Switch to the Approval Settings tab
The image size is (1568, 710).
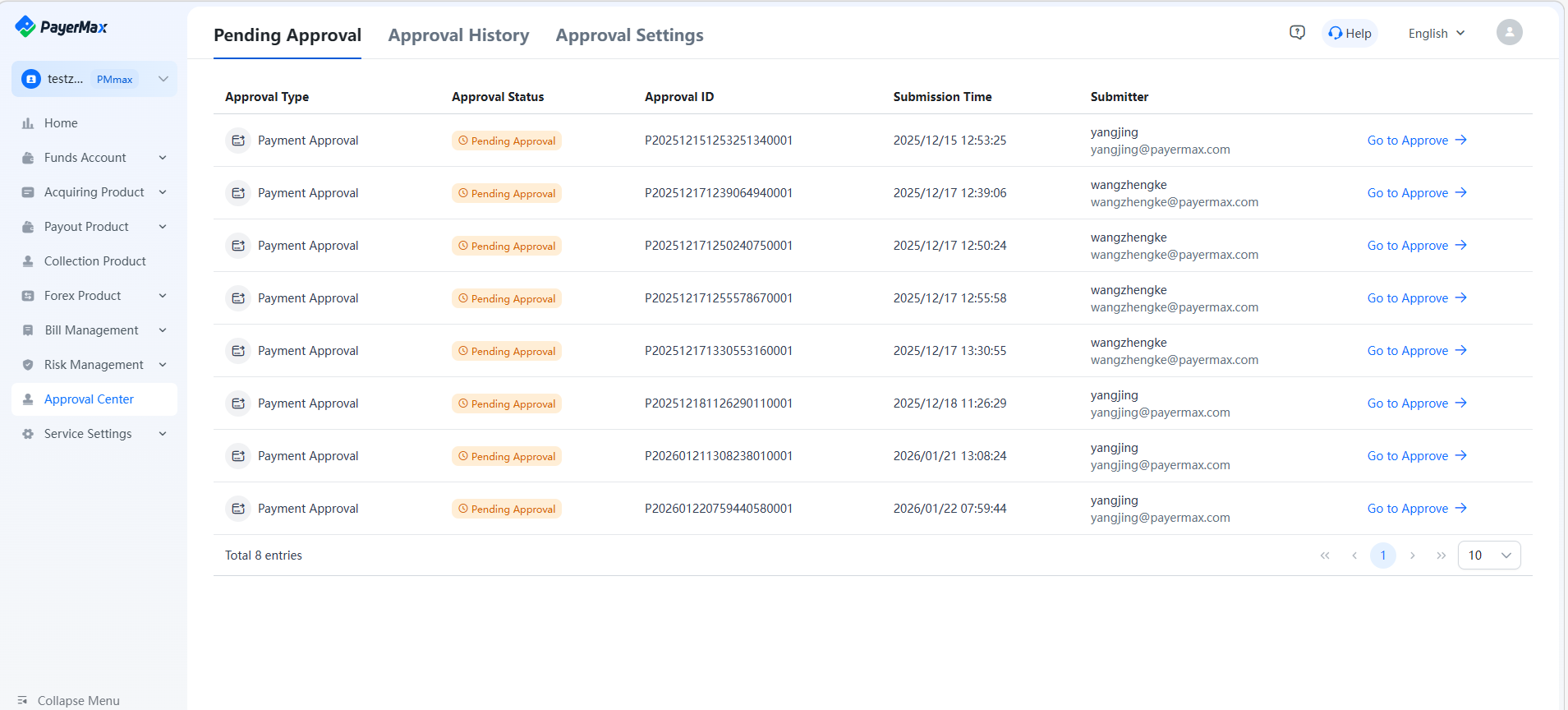tap(629, 35)
